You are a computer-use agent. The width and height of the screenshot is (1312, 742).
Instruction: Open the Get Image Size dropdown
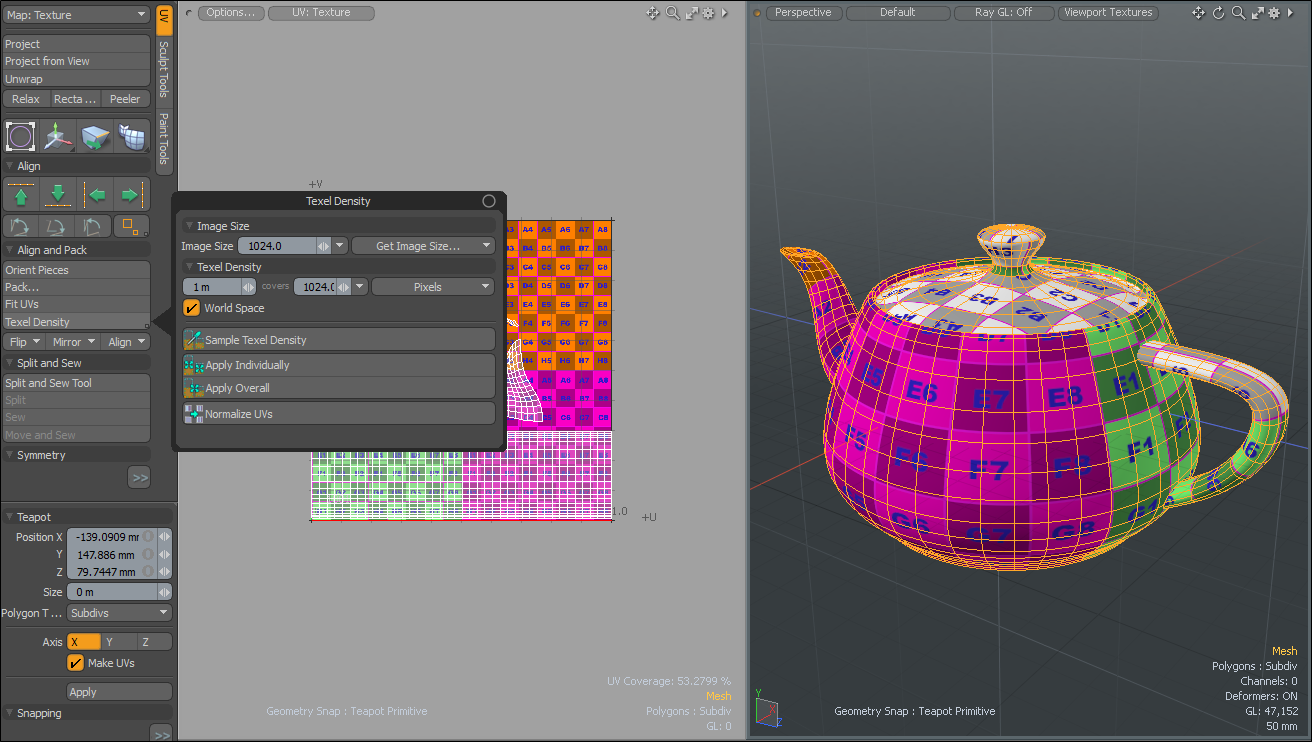click(423, 246)
